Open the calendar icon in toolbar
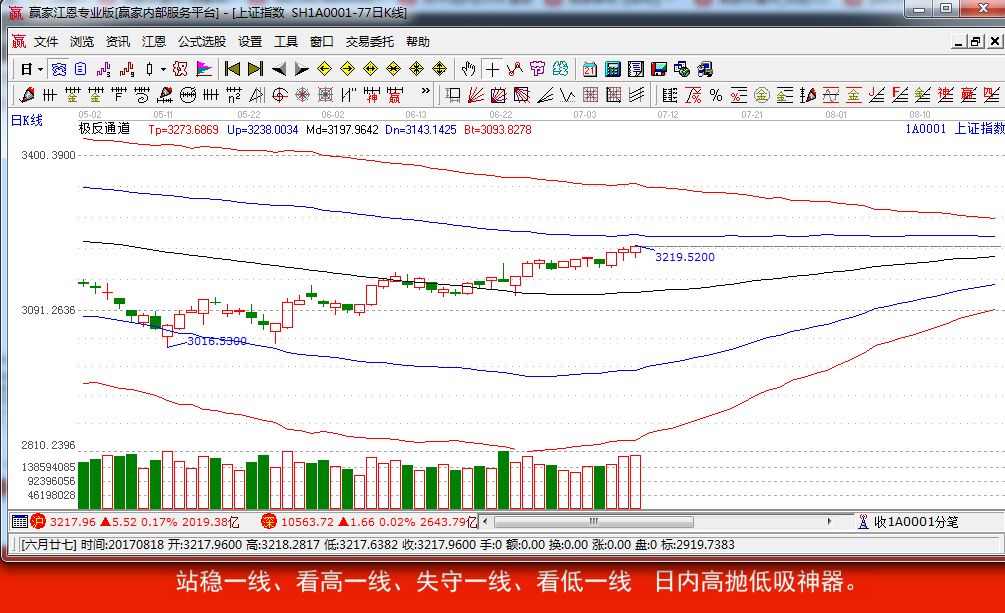1005x613 pixels. click(x=590, y=69)
